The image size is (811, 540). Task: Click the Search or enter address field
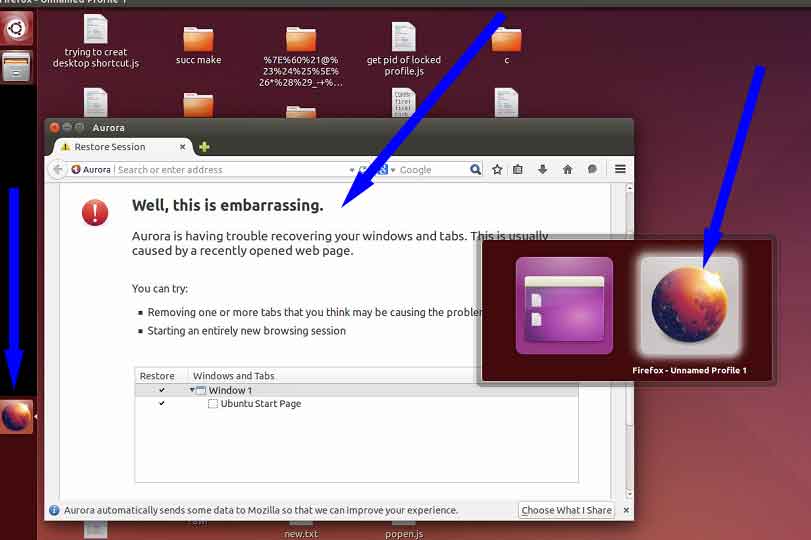232,170
